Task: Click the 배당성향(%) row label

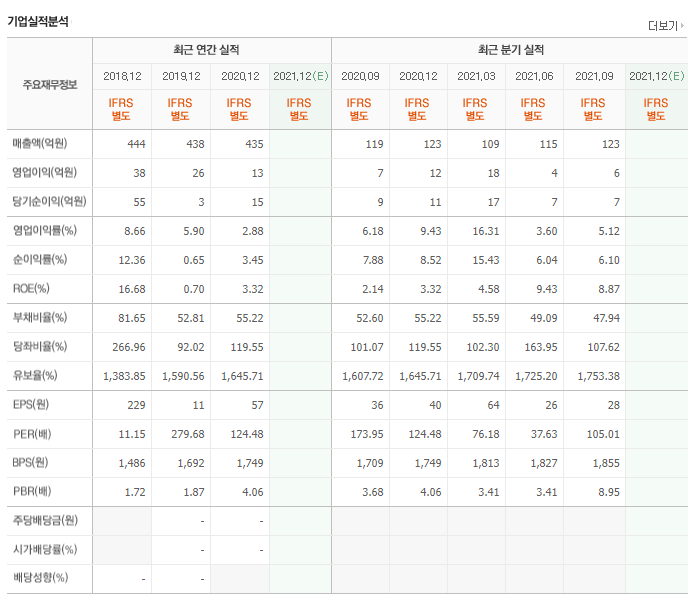Action: pos(41,577)
